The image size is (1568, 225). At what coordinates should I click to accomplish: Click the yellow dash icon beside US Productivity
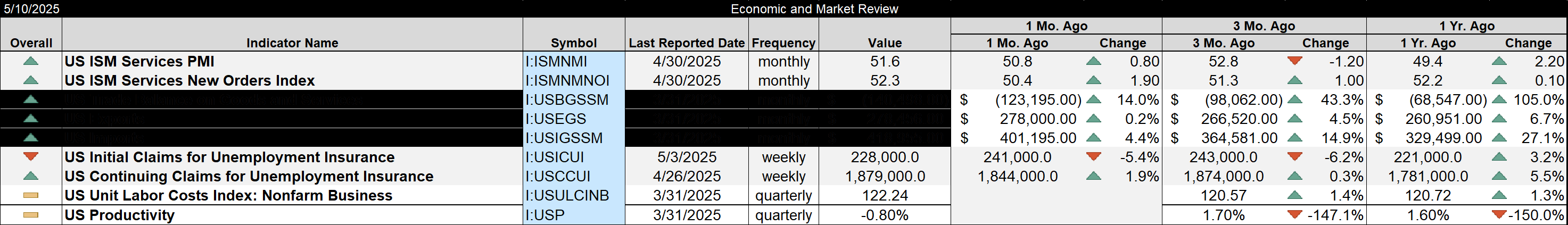[x=30, y=215]
